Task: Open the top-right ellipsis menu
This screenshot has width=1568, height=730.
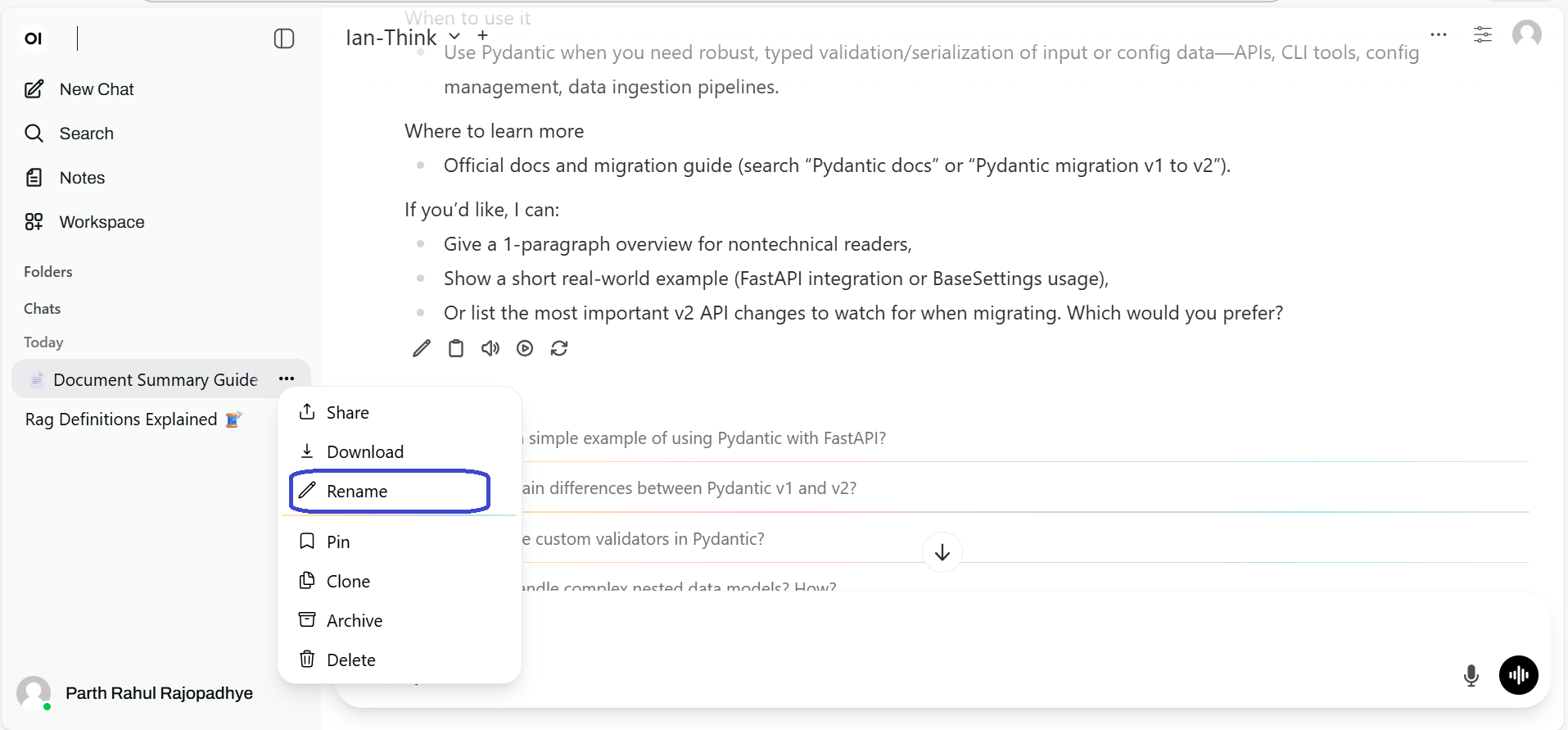Action: [1439, 34]
